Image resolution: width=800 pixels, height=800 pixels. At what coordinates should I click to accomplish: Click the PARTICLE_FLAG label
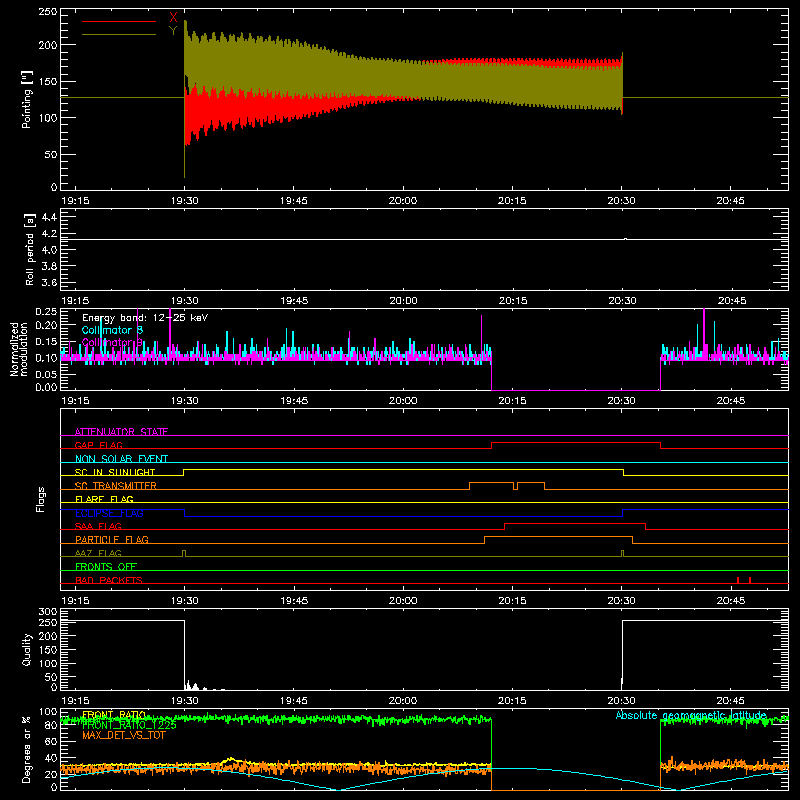pyautogui.click(x=112, y=539)
